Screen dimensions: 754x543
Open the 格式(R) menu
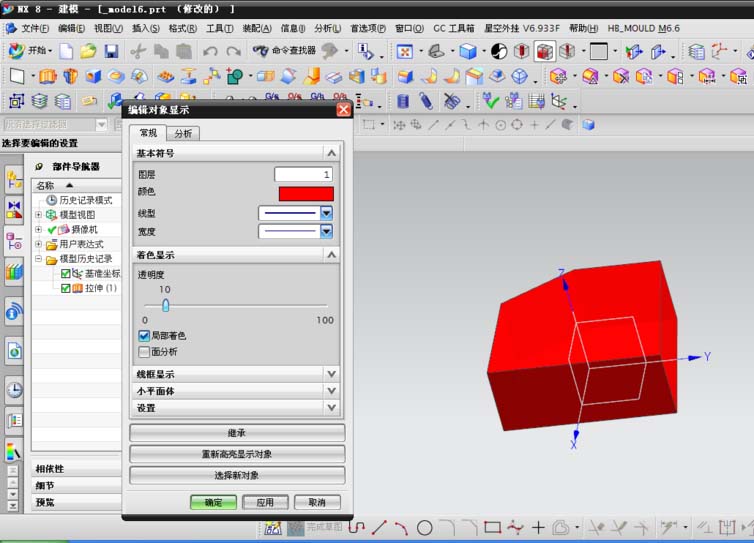click(182, 28)
